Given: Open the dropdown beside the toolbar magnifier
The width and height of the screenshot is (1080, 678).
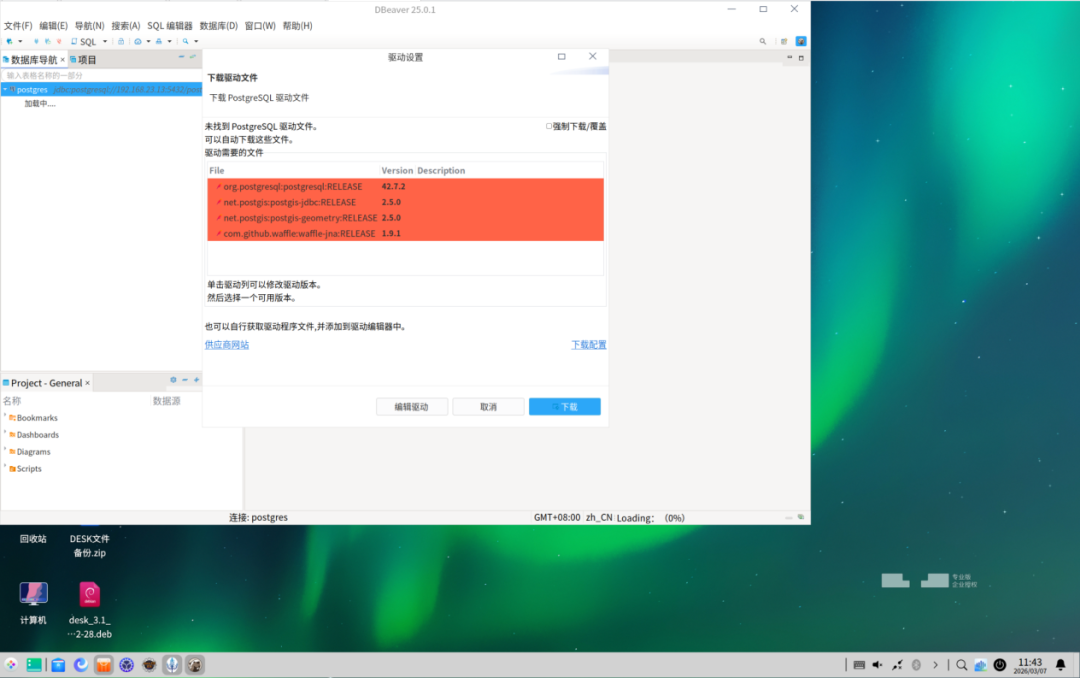Looking at the screenshot, I should tap(196, 41).
